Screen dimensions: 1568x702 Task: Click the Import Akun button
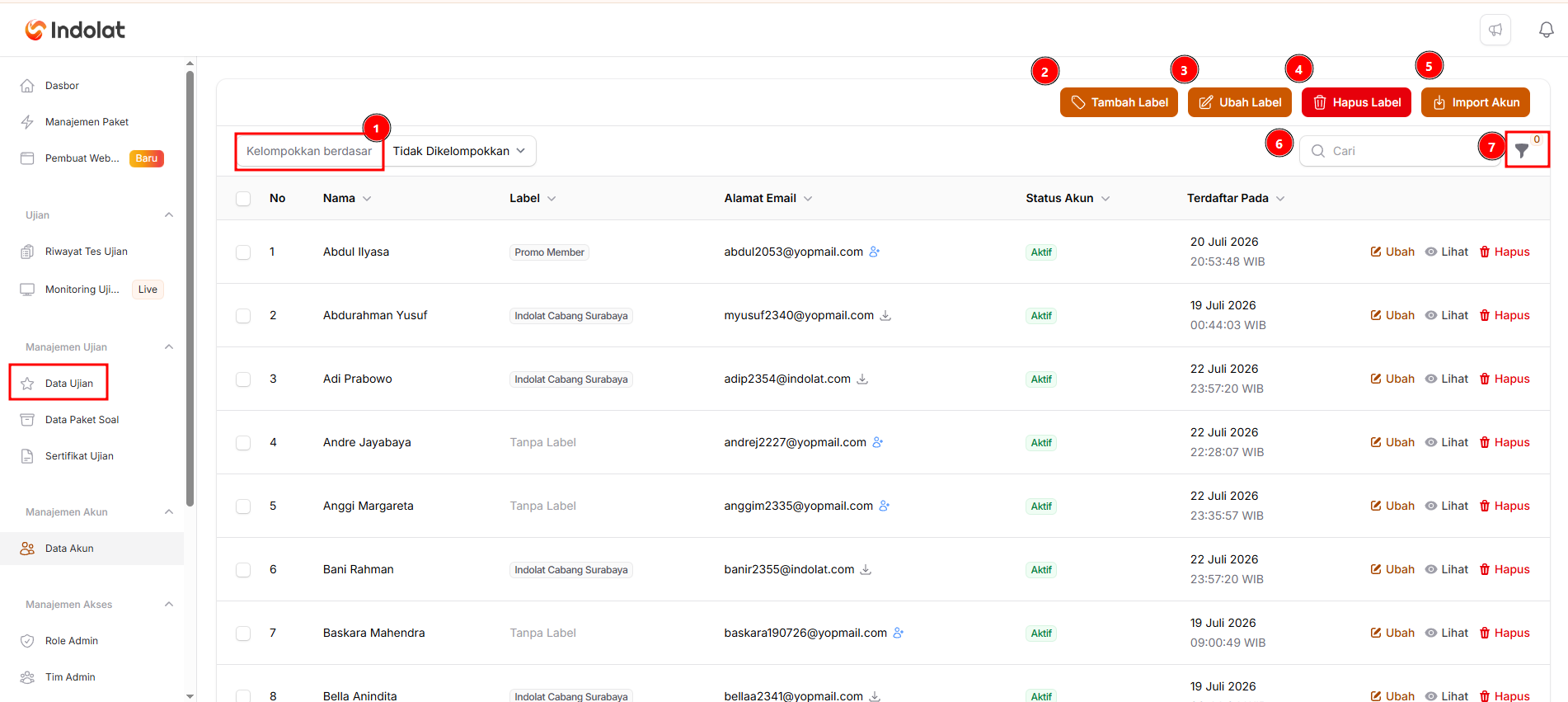tap(1475, 102)
